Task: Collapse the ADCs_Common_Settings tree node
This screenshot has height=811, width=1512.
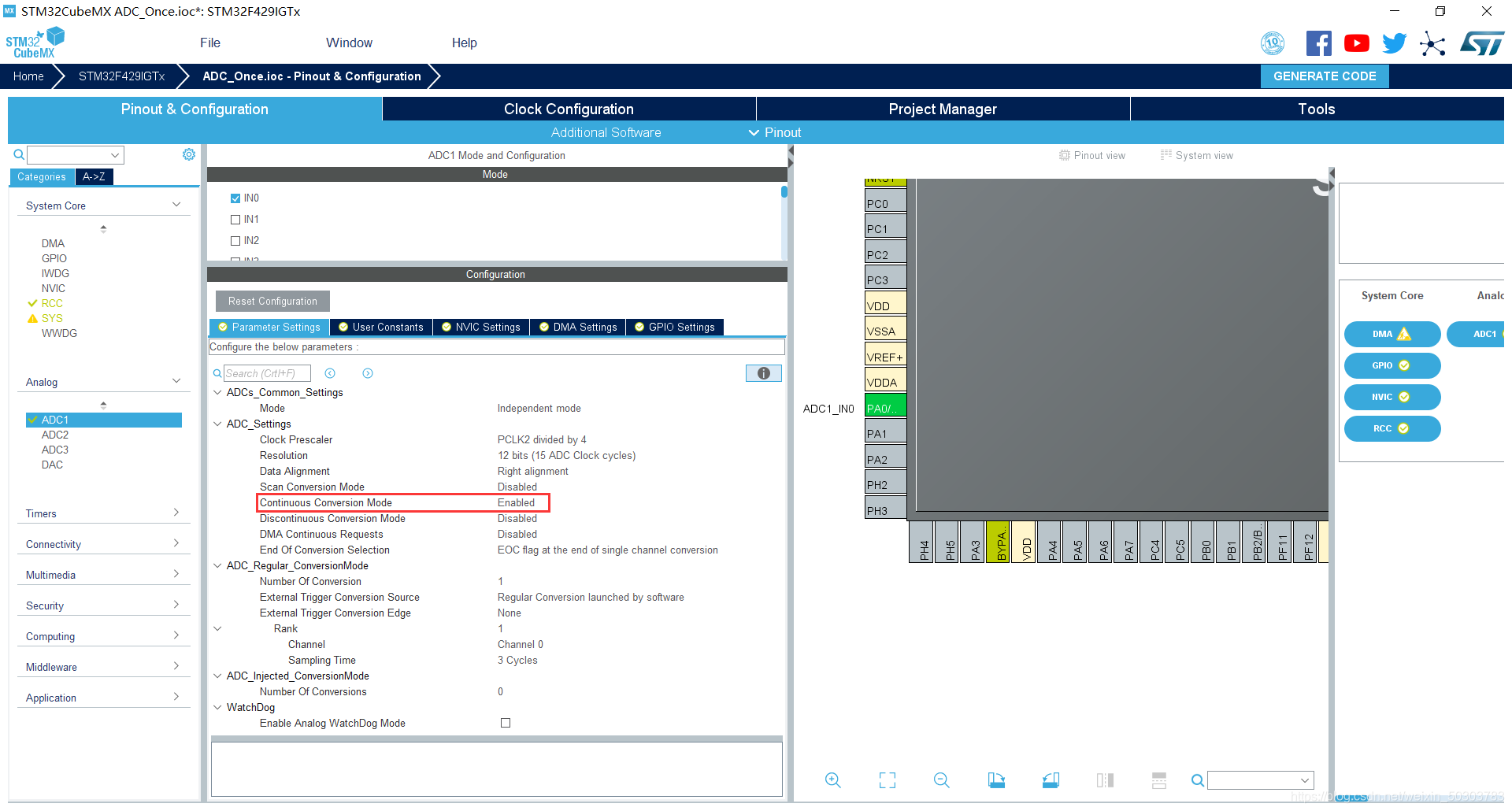Action: coord(217,392)
